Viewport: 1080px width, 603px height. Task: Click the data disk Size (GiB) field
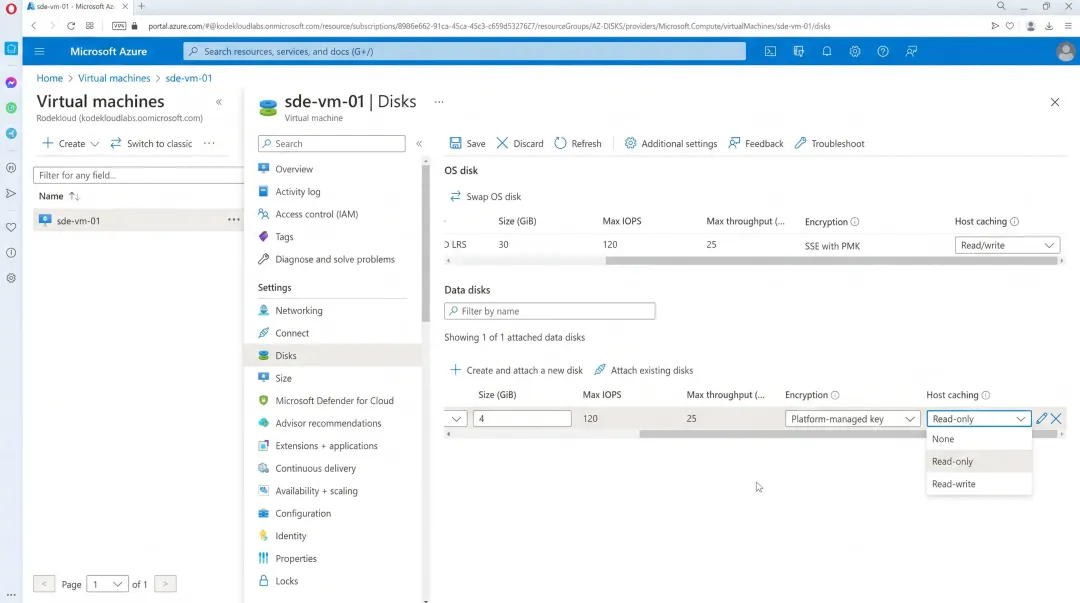click(522, 418)
